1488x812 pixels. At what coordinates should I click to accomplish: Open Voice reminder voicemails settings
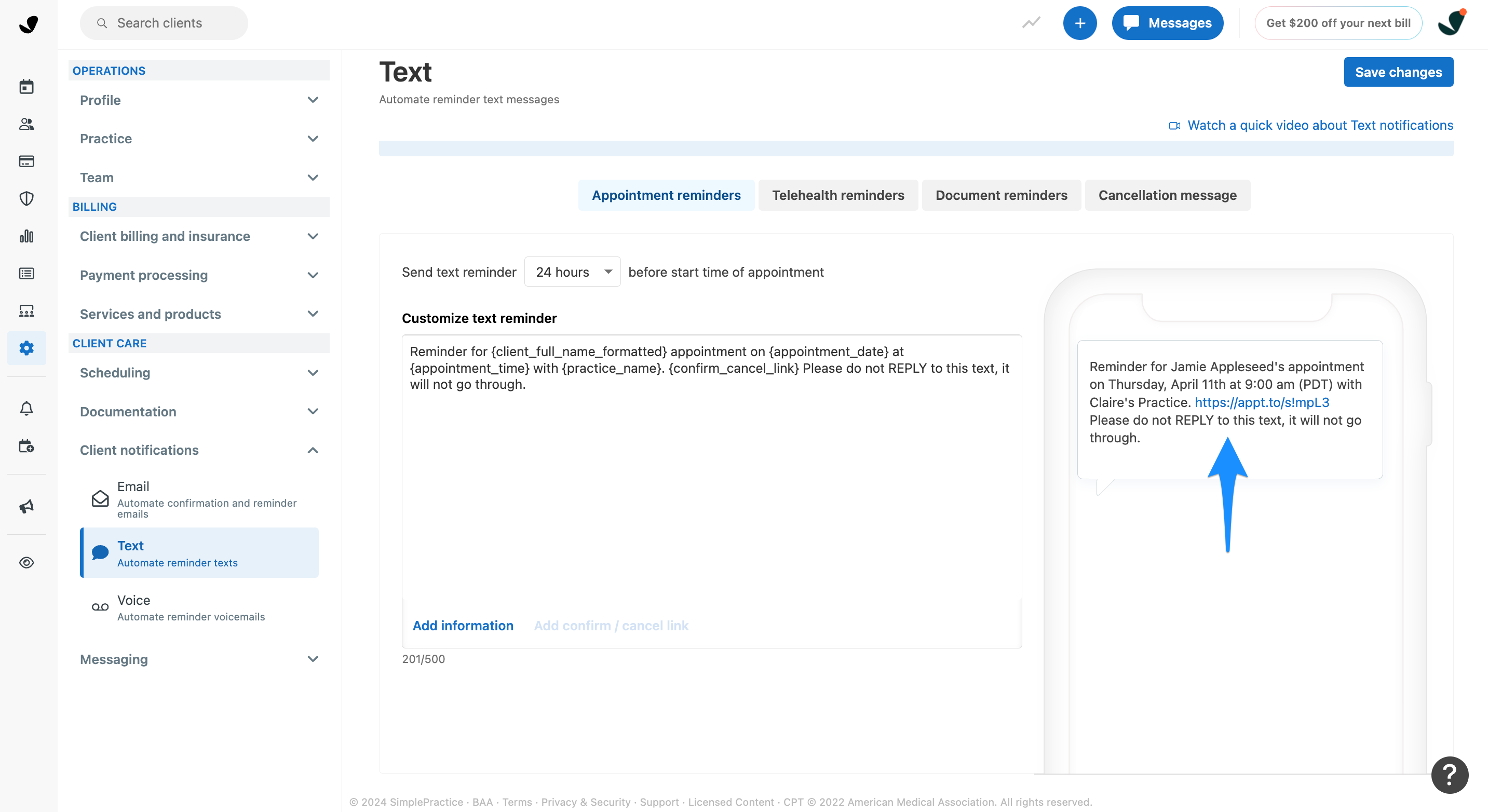[199, 607]
